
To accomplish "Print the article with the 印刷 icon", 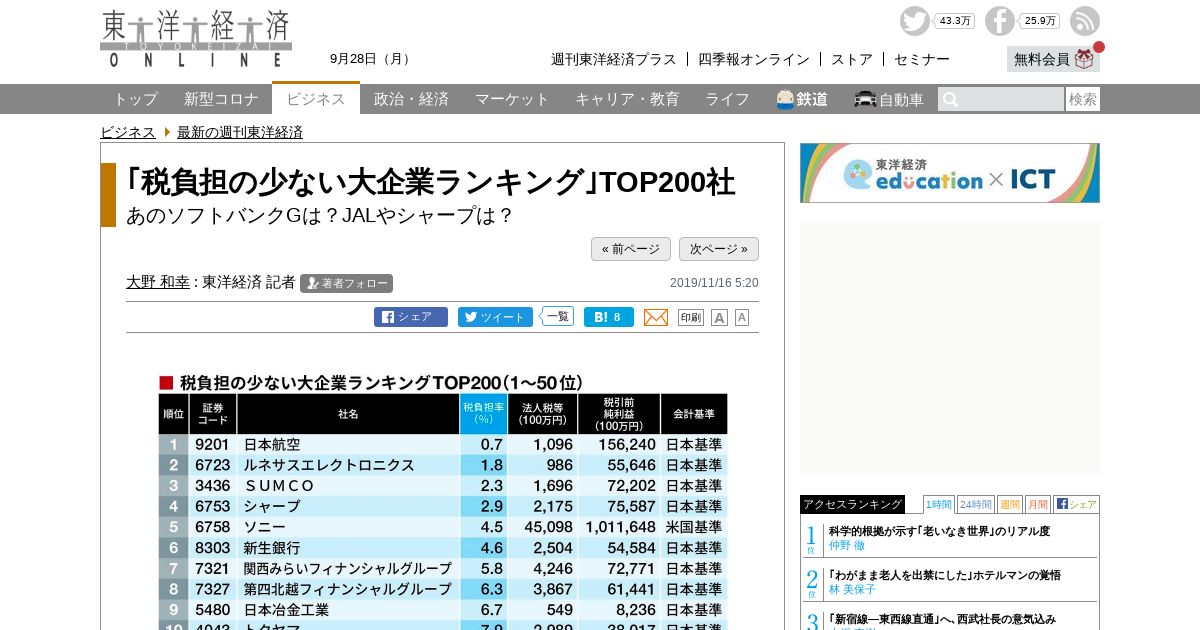I will click(691, 317).
